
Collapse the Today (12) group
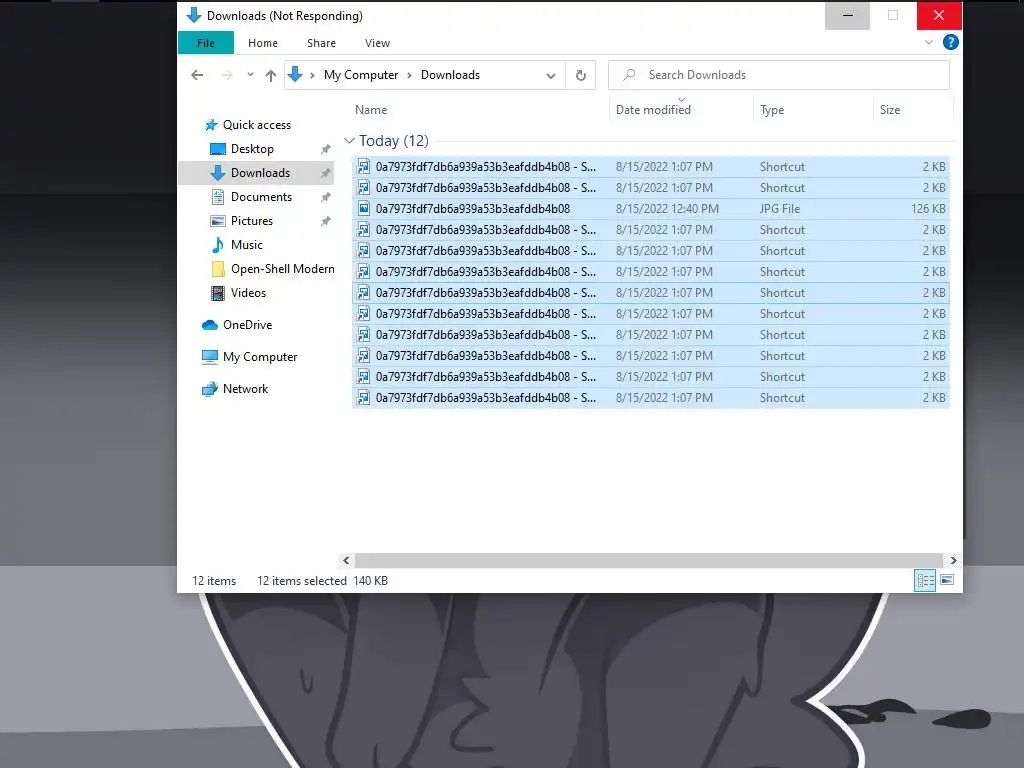click(x=349, y=140)
